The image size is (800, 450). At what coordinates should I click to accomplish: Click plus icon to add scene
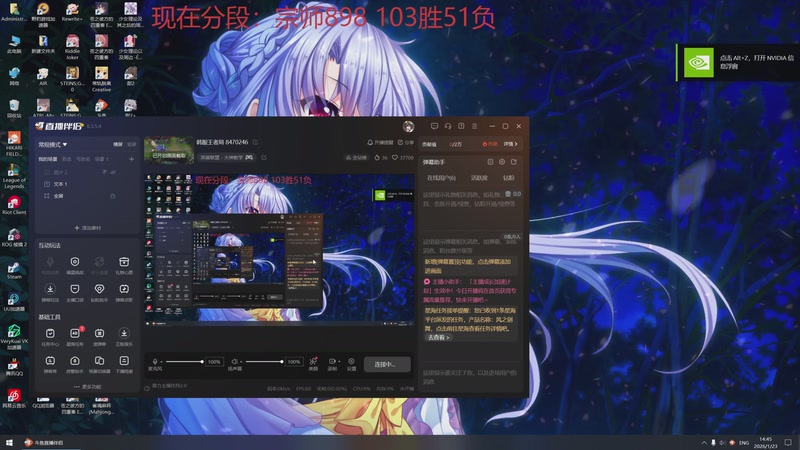click(x=131, y=159)
